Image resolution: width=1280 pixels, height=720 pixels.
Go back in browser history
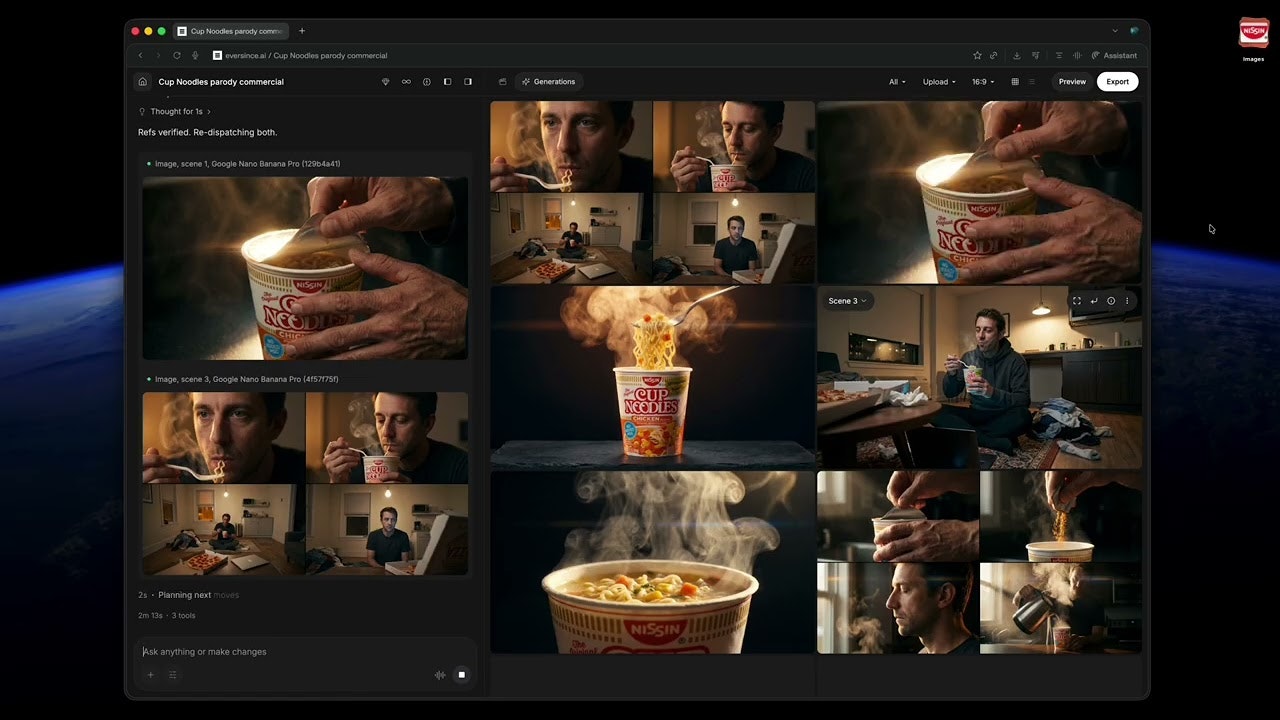coord(140,56)
